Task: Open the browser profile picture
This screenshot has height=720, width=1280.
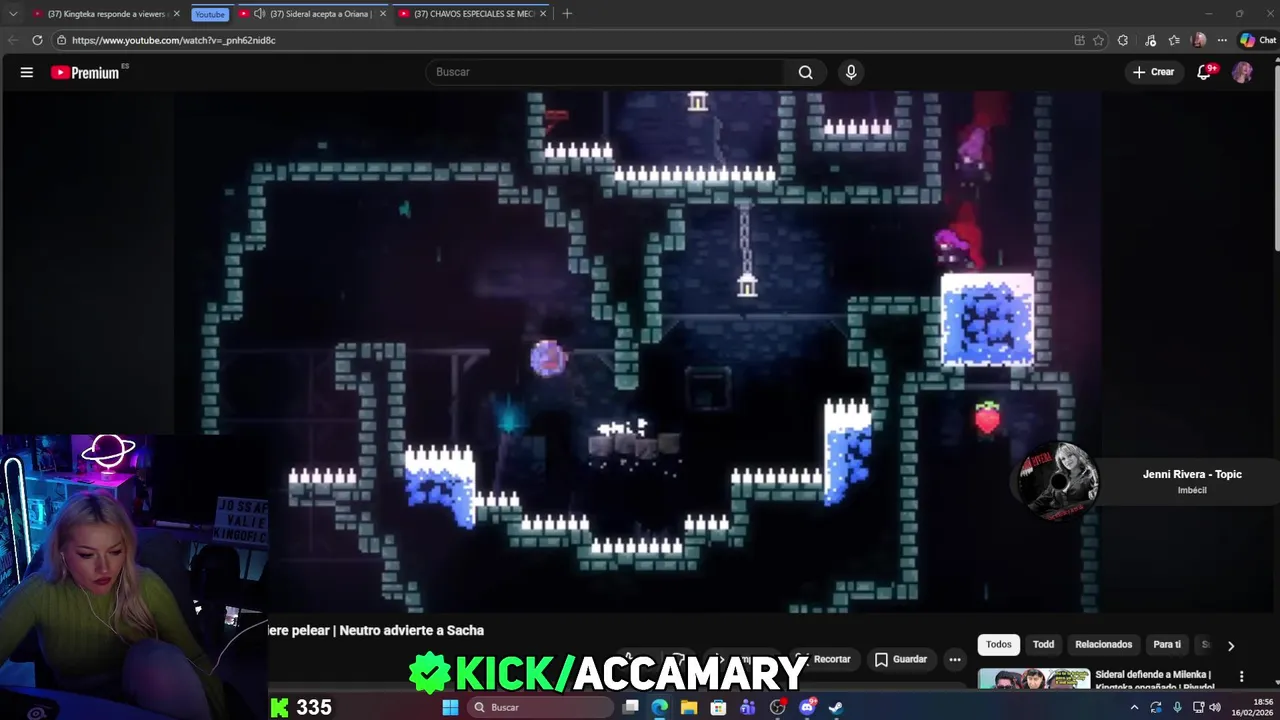Action: coord(1199,40)
